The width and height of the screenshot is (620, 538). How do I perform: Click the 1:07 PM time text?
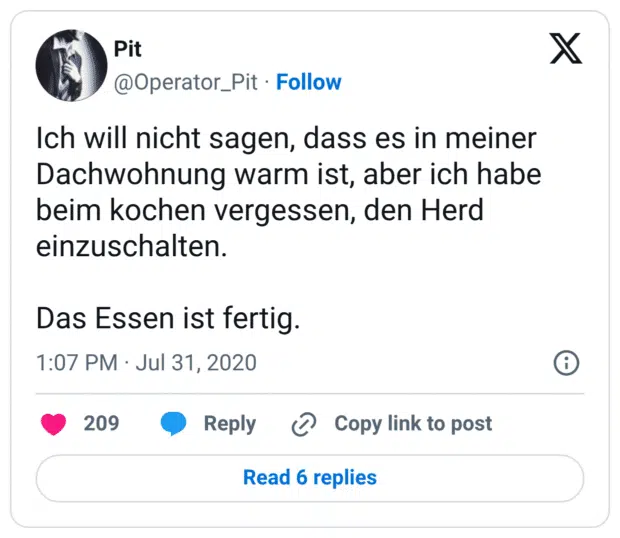click(76, 362)
